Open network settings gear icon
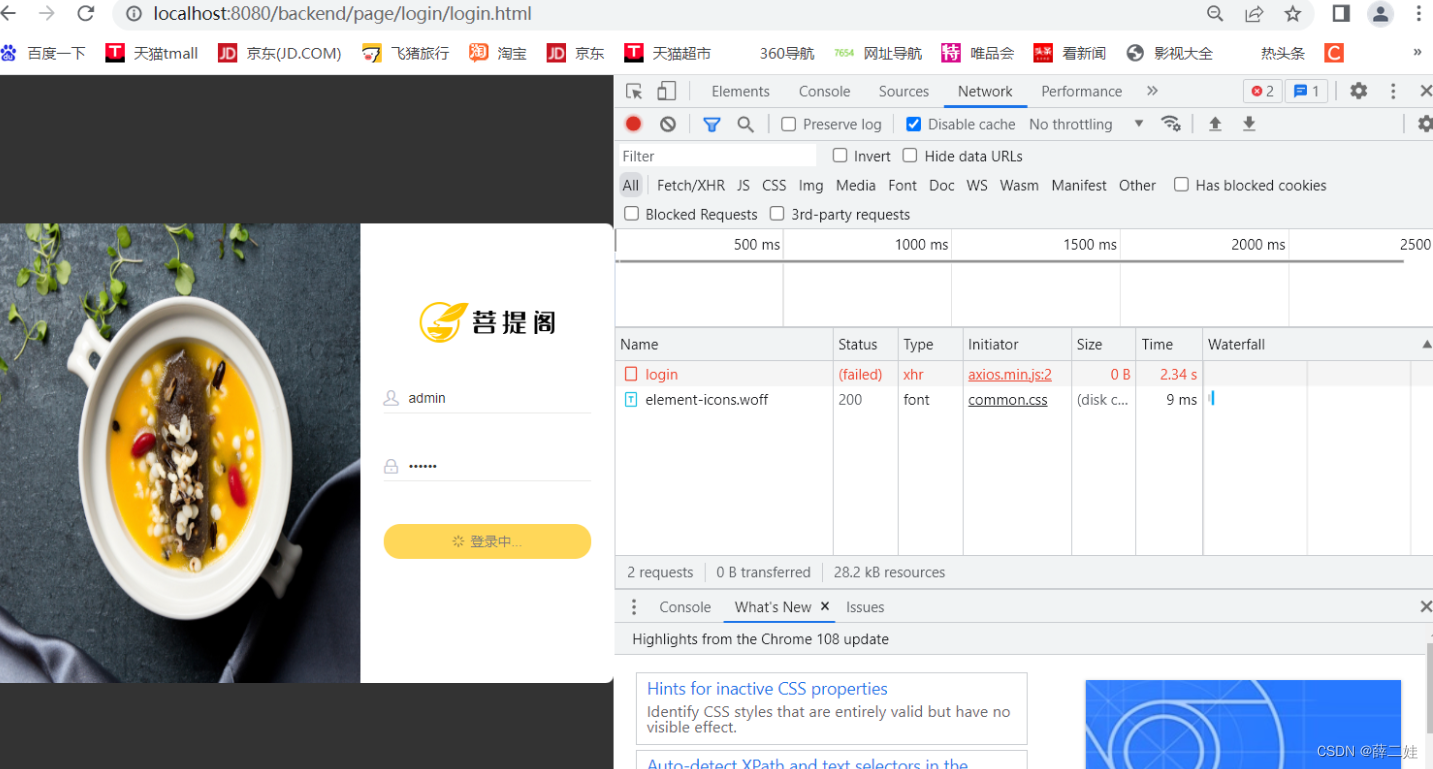Viewport: 1433px width, 769px height. click(1425, 124)
